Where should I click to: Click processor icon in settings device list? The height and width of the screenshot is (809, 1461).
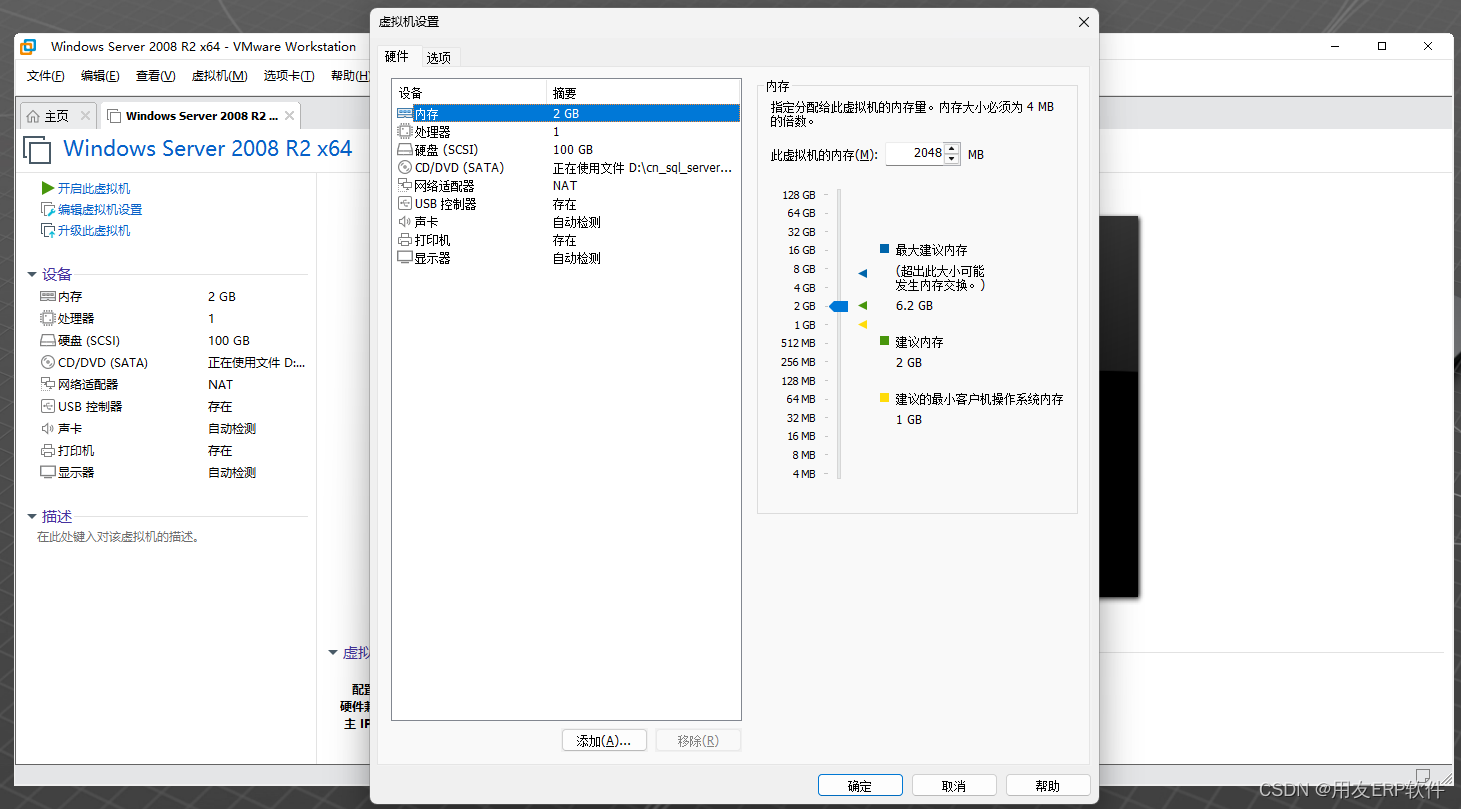(x=404, y=132)
